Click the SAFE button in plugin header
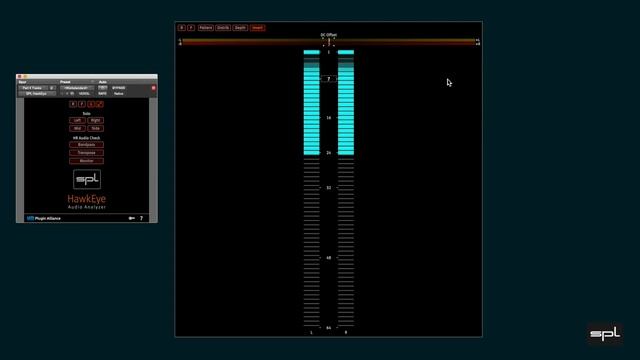Screen dimensions: 640x360 tap(102, 93)
